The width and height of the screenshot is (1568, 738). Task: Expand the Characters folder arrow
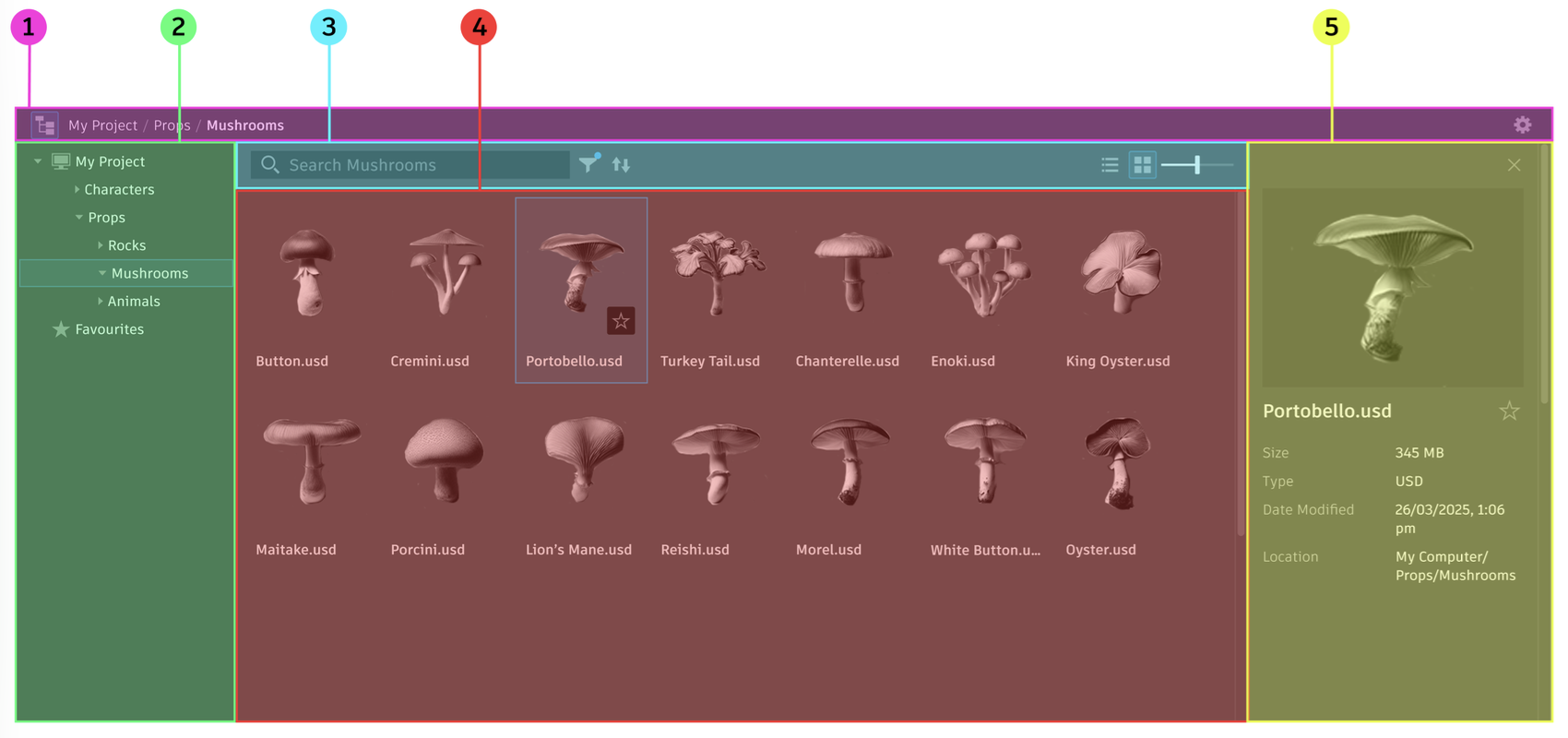pos(77,189)
